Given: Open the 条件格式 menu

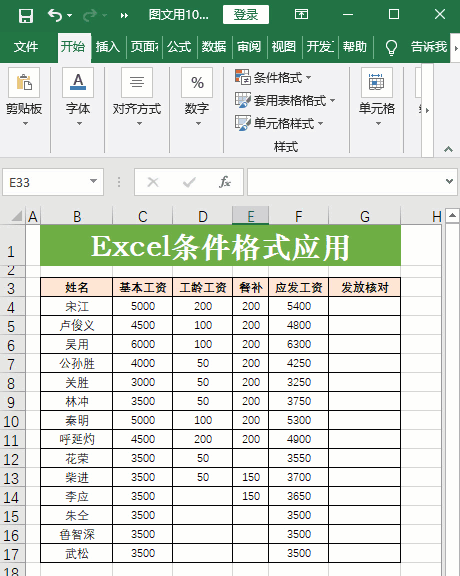Looking at the screenshot, I should (x=273, y=77).
